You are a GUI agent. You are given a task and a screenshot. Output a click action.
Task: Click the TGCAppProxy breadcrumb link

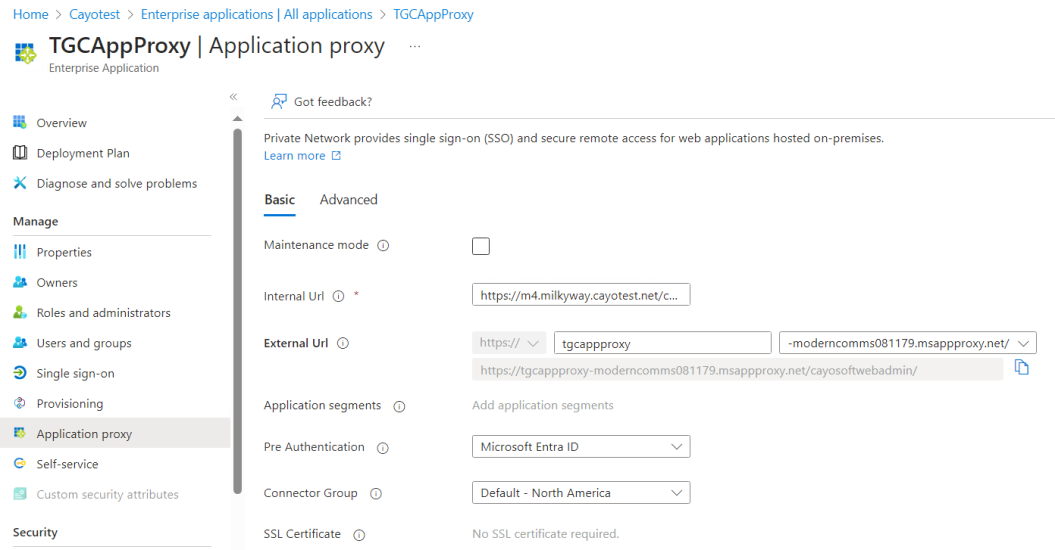coord(433,14)
